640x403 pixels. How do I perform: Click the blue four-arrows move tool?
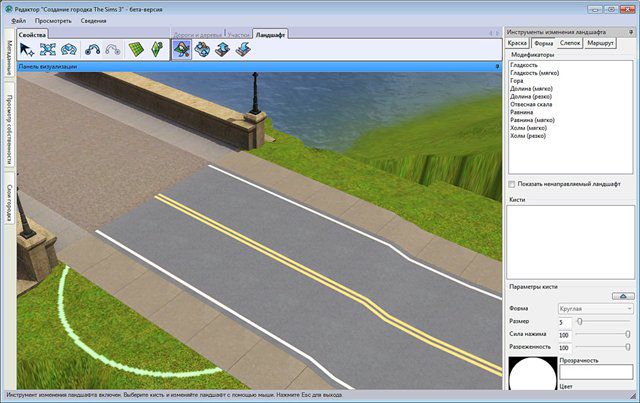[48, 49]
